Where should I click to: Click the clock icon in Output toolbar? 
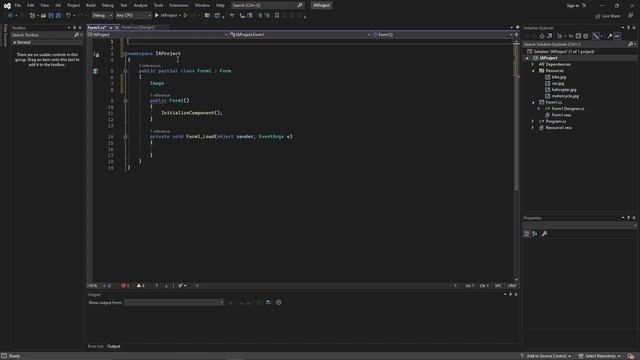[x=278, y=302]
